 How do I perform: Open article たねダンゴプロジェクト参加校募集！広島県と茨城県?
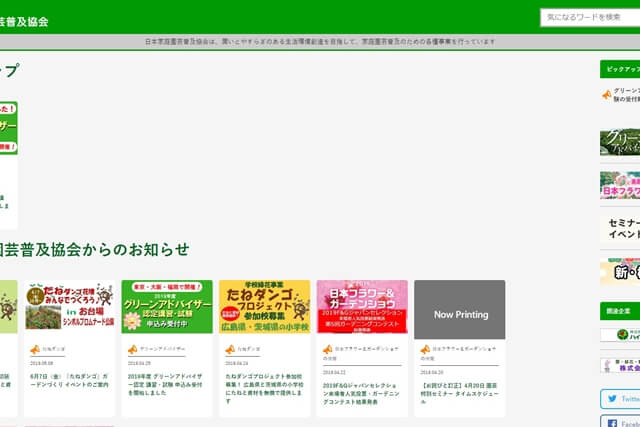click(x=264, y=389)
